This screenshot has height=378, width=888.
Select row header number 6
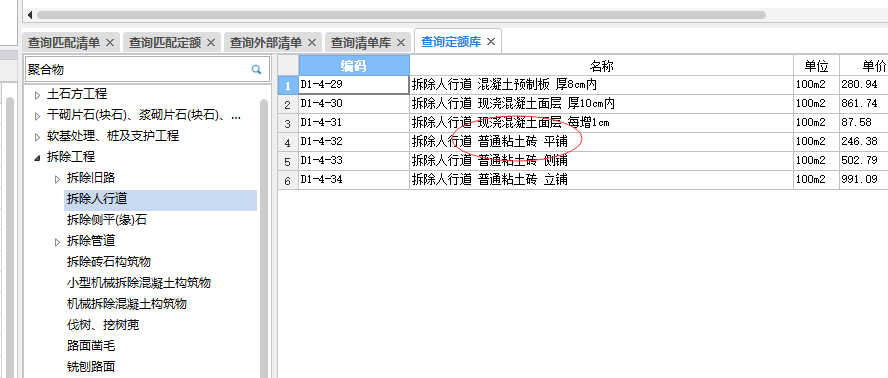(x=288, y=180)
